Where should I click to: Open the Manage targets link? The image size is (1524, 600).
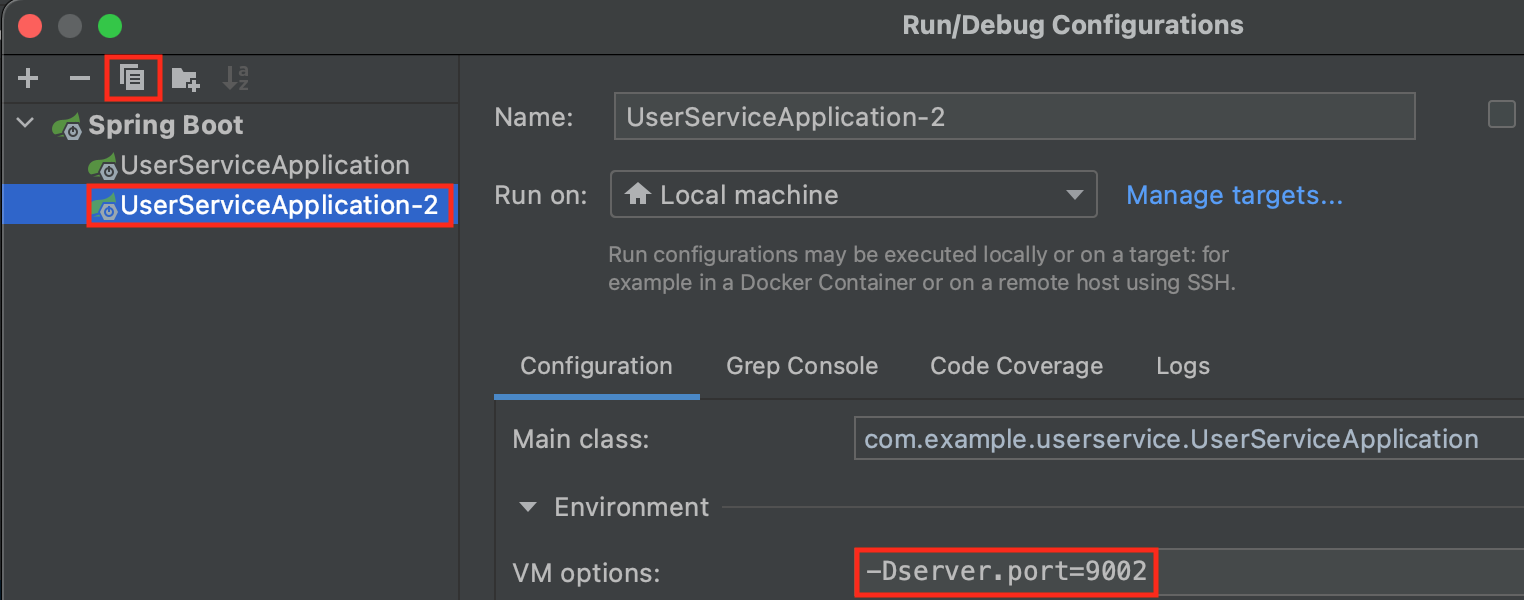(1234, 195)
